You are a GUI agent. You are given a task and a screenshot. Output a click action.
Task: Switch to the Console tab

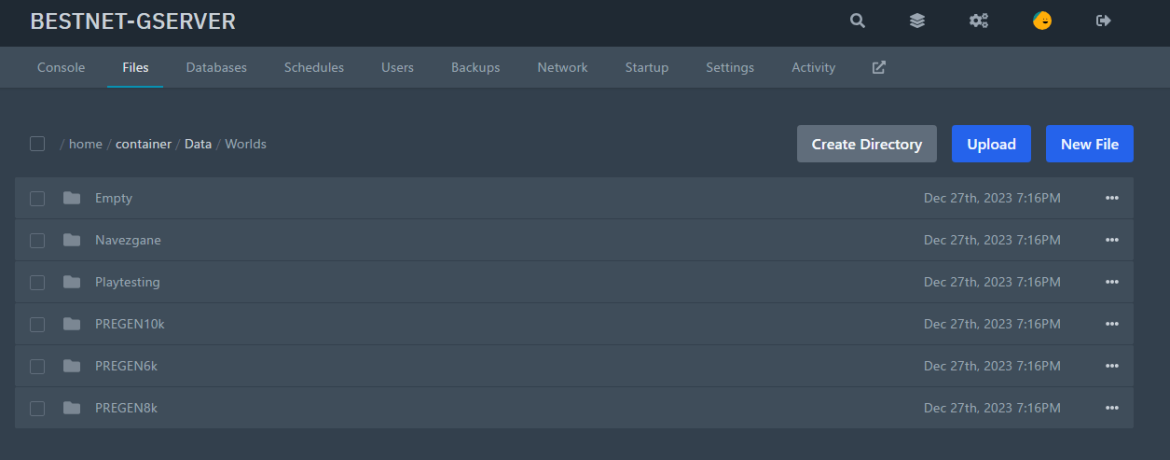[61, 67]
